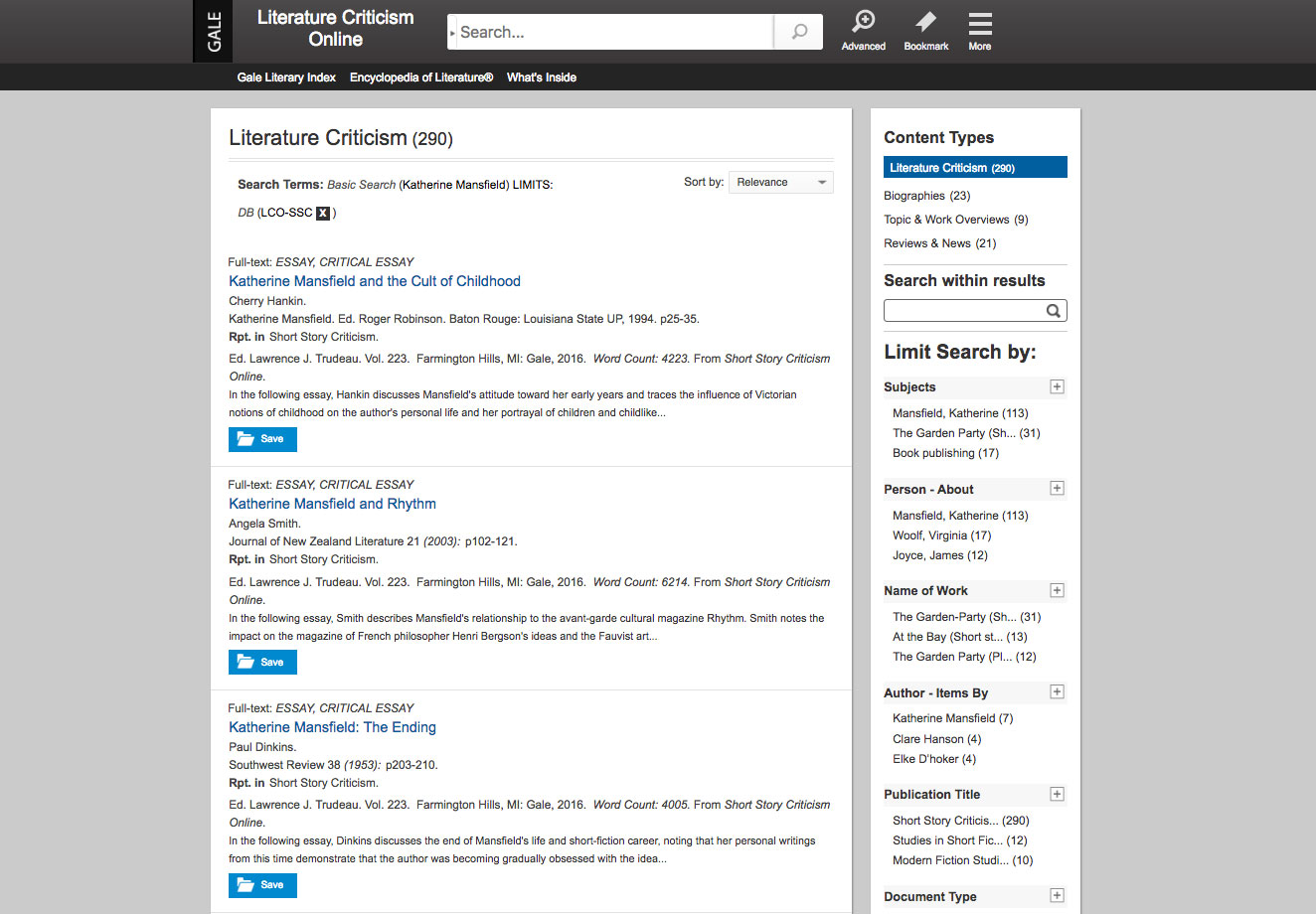Filter by subject The Garden Party (31)
1316x914 pixels.
966,433
